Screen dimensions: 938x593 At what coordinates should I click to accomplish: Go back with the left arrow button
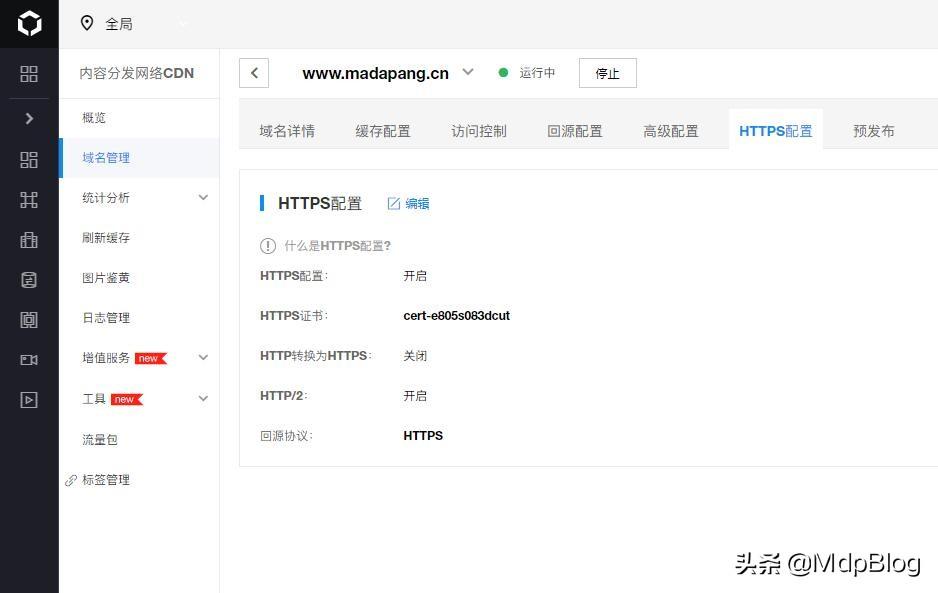(x=254, y=73)
